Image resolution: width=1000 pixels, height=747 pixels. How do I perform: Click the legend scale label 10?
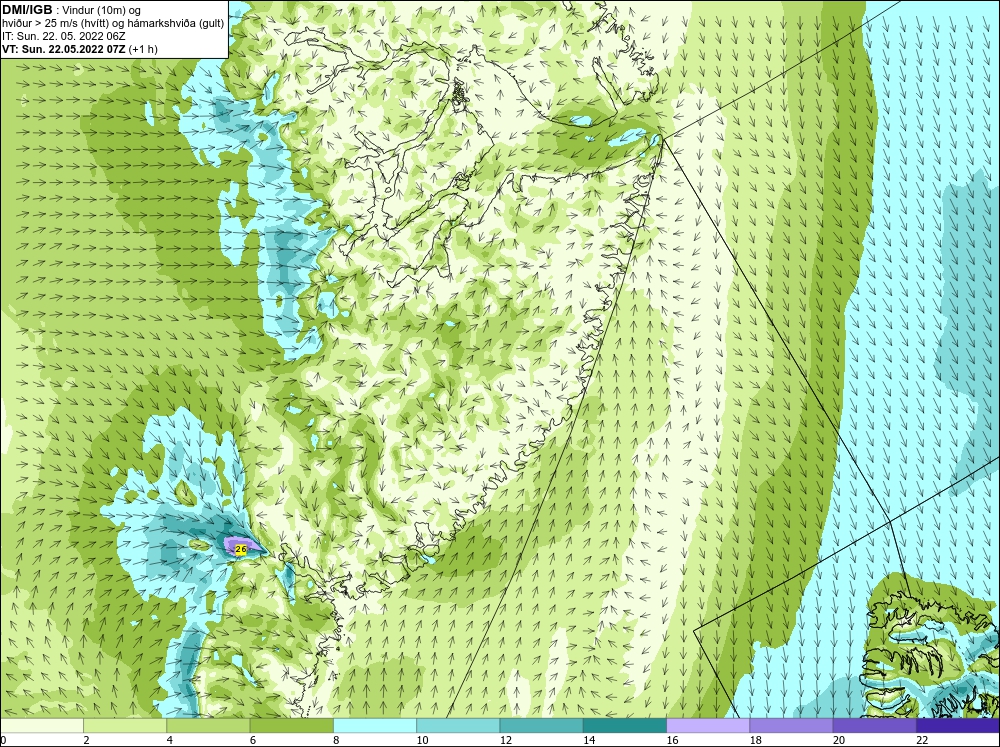click(422, 740)
